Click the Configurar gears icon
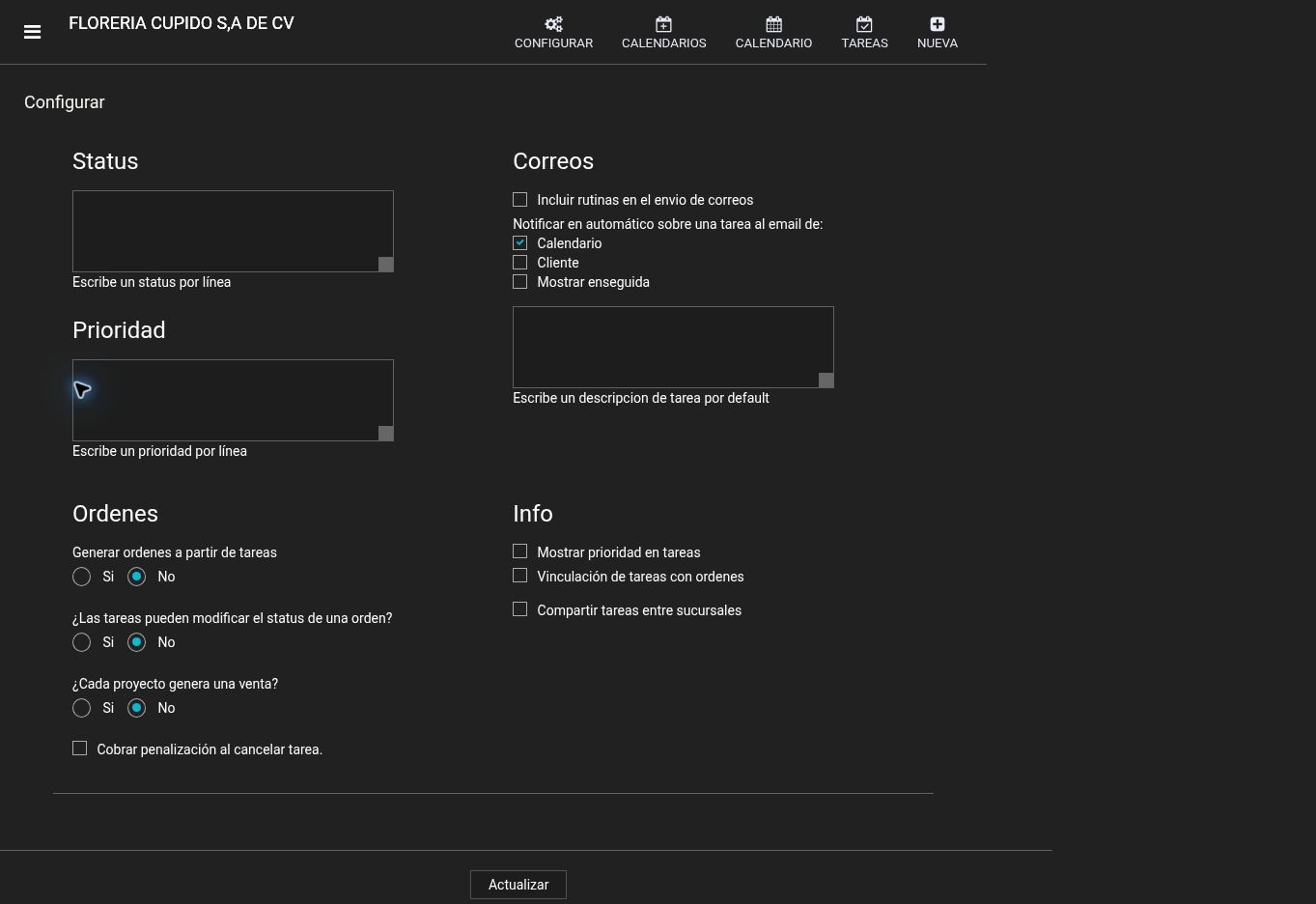Image resolution: width=1316 pixels, height=904 pixels. tap(553, 24)
